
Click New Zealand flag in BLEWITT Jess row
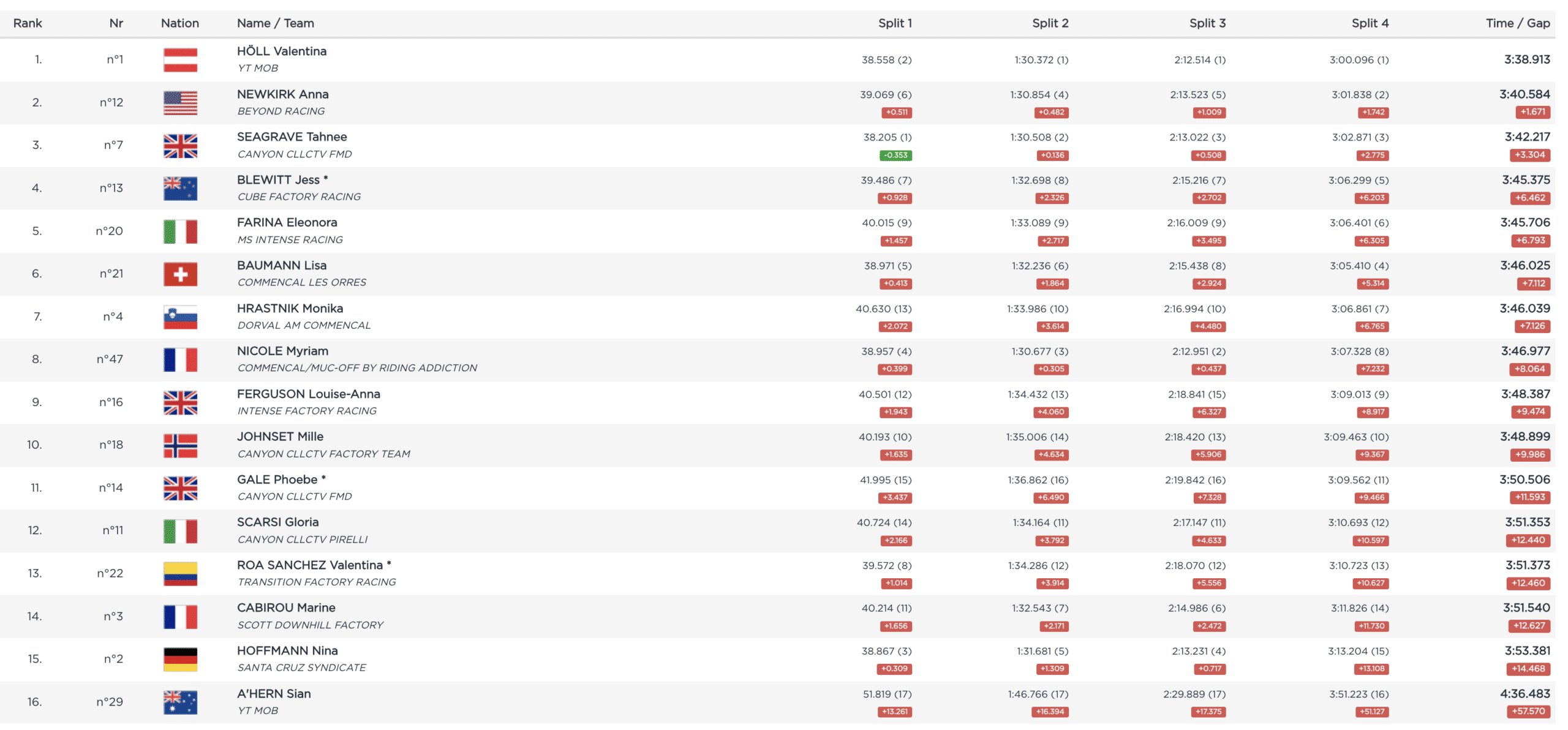click(x=180, y=189)
